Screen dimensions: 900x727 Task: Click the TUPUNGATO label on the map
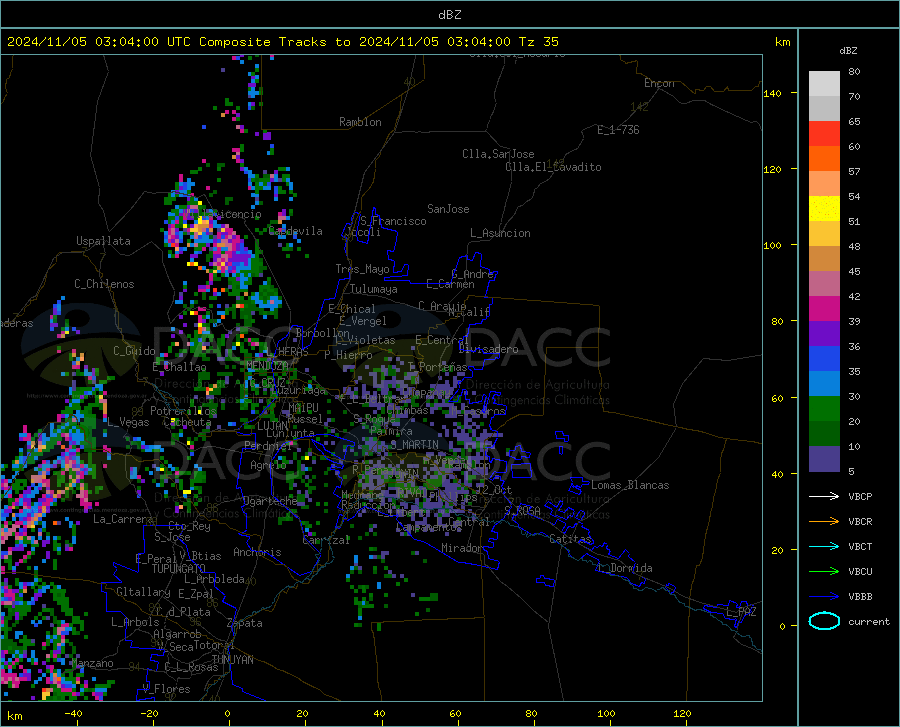coord(179,569)
